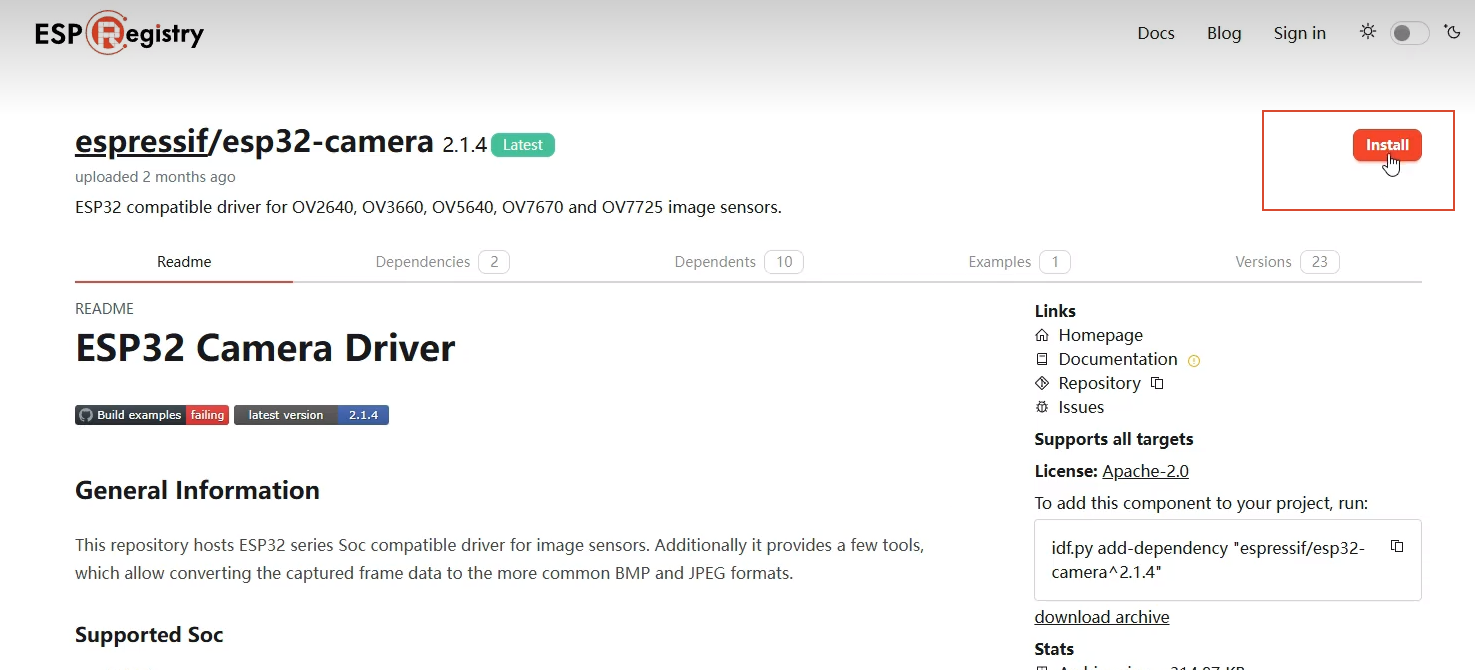Copy the idf.py add-dependency command

tap(1397, 546)
